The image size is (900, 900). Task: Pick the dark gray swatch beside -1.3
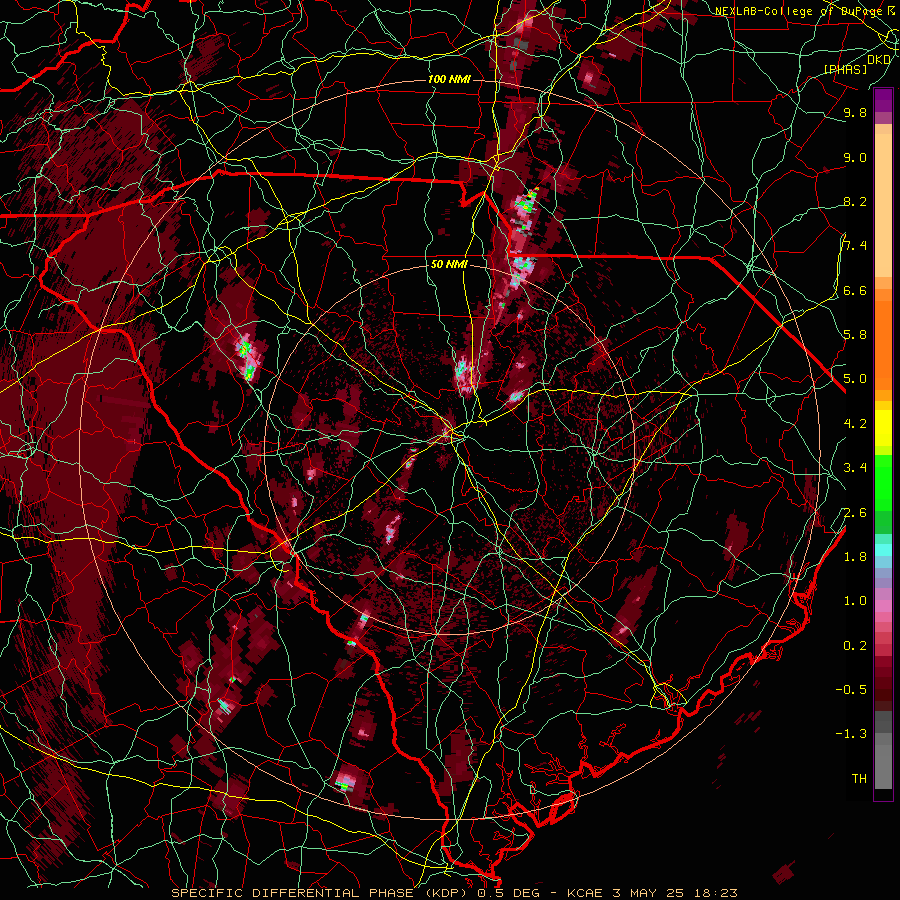pos(883,722)
